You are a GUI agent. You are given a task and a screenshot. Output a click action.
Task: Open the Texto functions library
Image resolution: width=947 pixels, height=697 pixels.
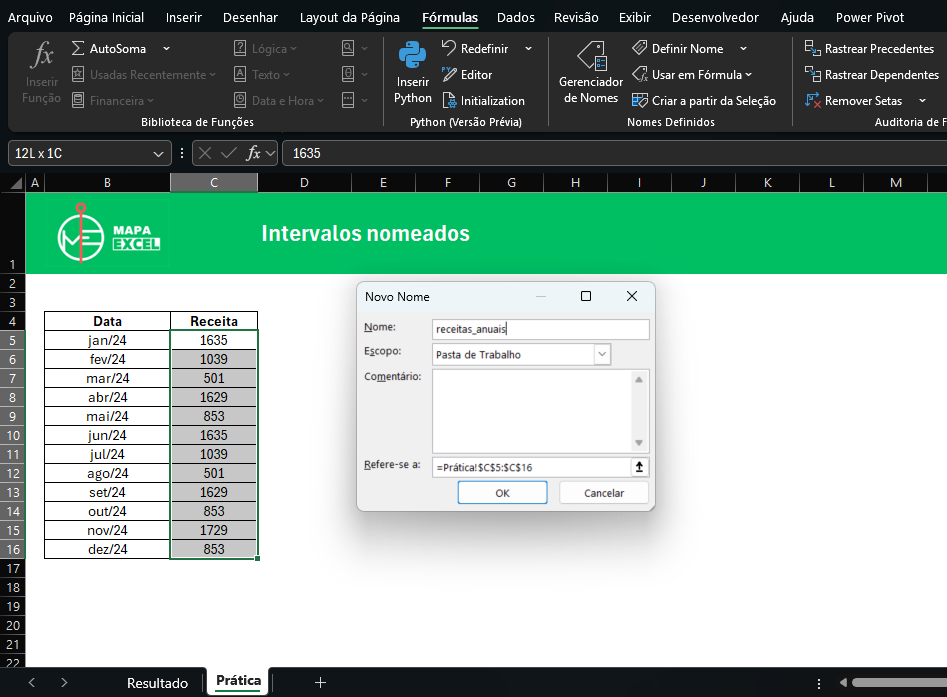click(262, 75)
